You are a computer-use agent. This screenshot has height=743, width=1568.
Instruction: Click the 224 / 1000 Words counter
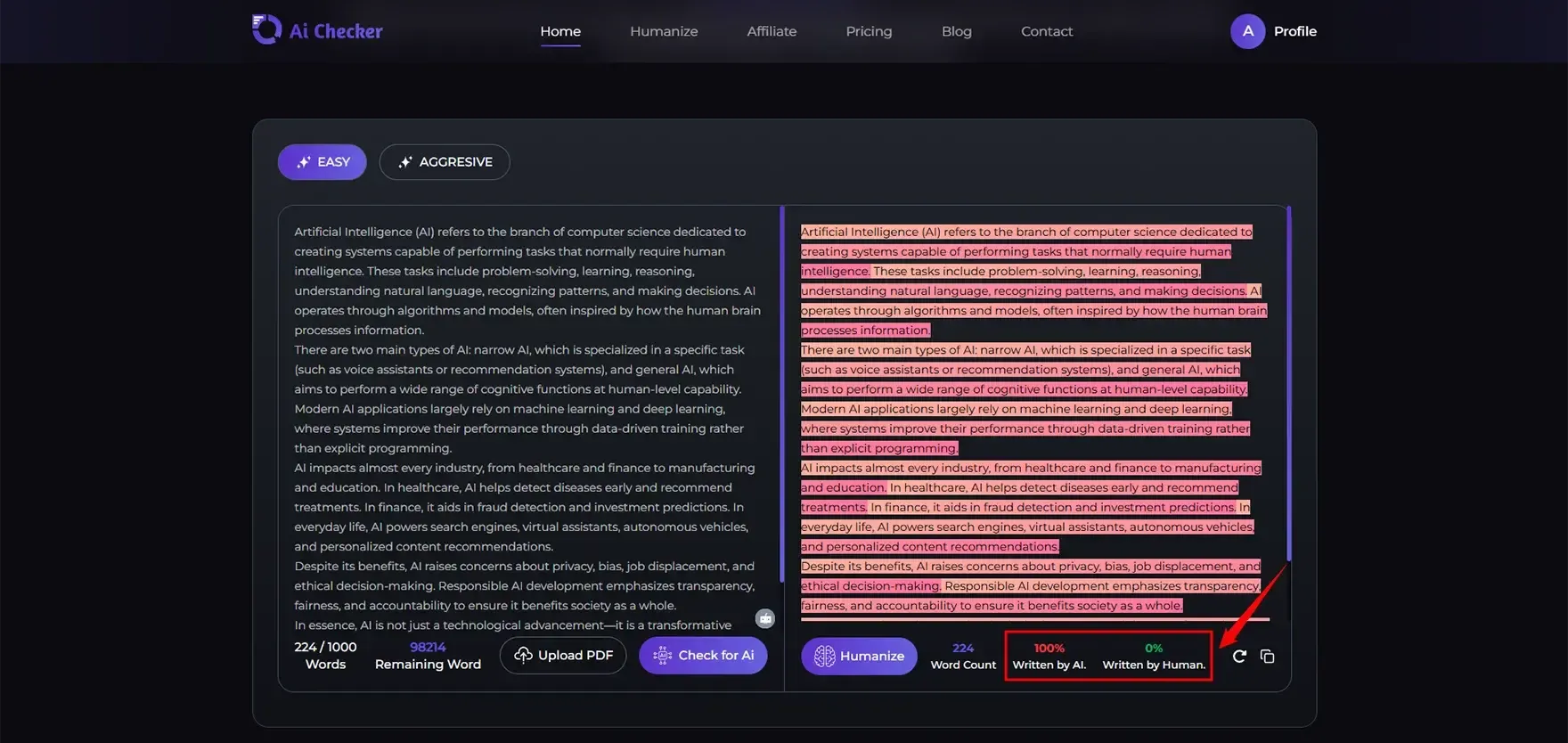coord(325,656)
